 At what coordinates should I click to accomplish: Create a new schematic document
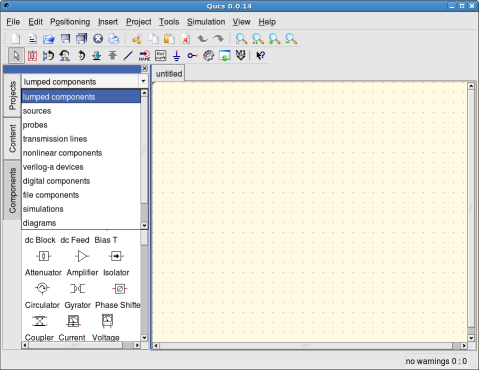pos(16,39)
